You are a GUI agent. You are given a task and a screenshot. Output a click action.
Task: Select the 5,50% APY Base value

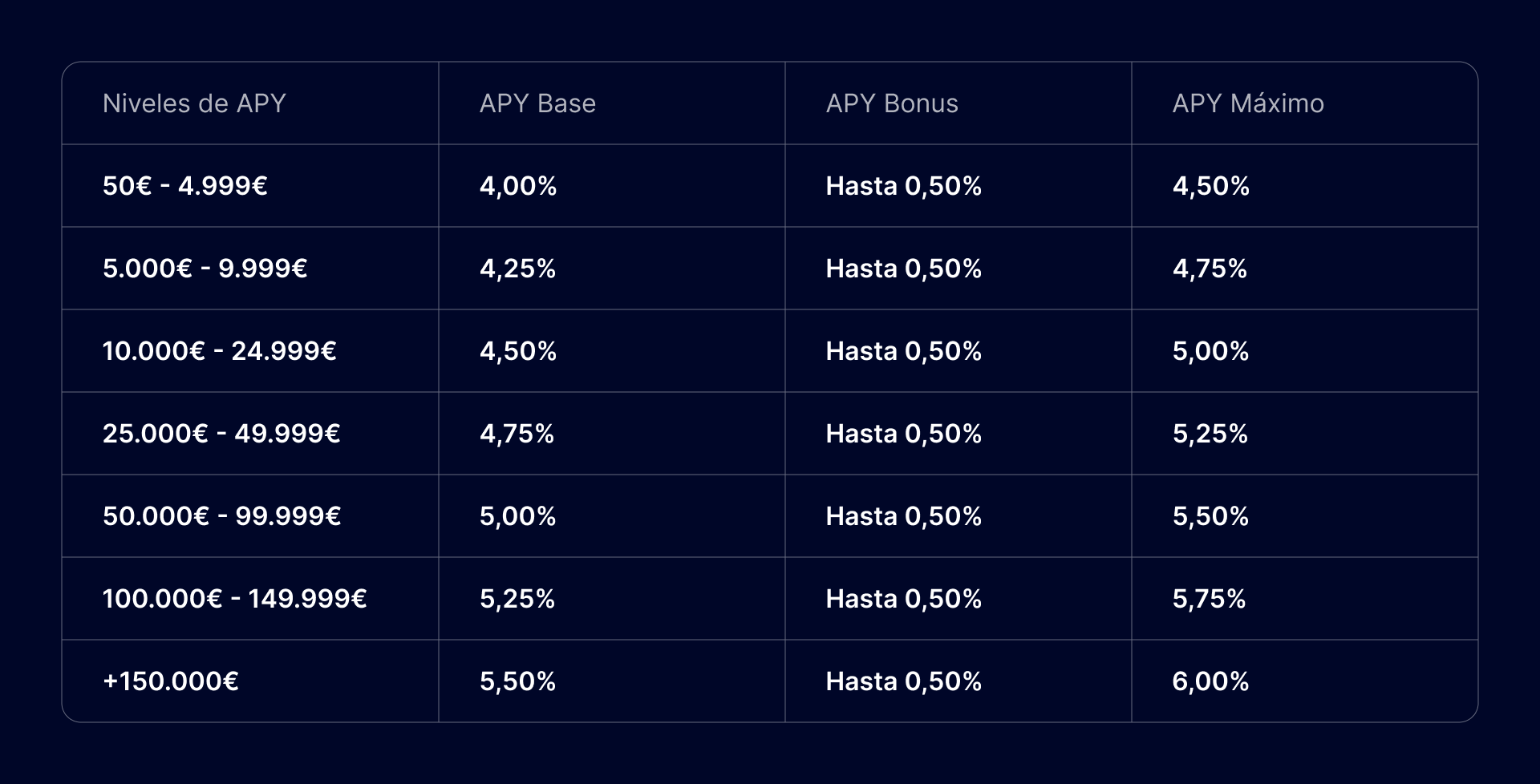[518, 681]
